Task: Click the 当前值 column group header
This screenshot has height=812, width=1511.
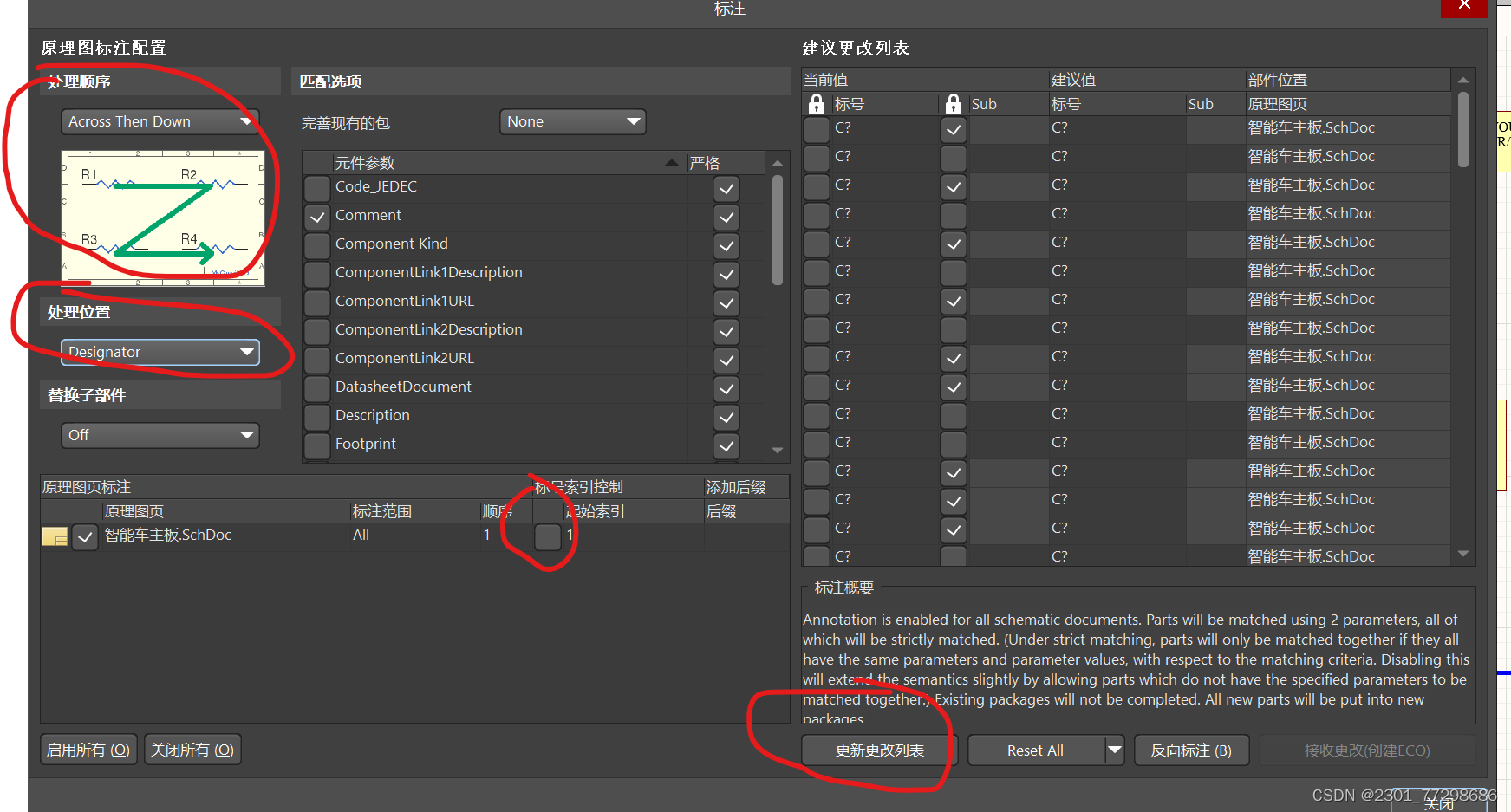Action: click(925, 80)
